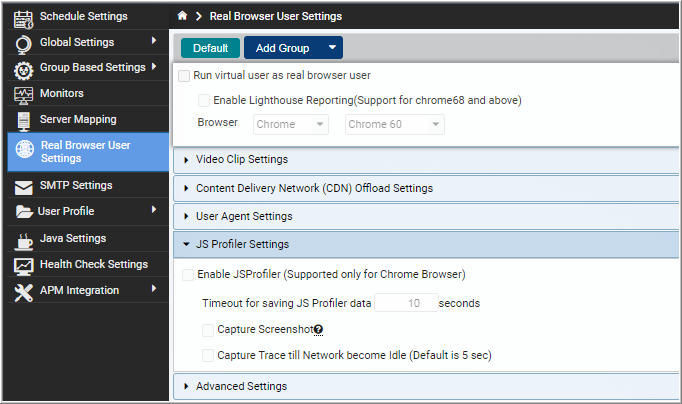
Task: Tick the Enable Lighthouse Reporting checkbox
Action: coord(204,100)
